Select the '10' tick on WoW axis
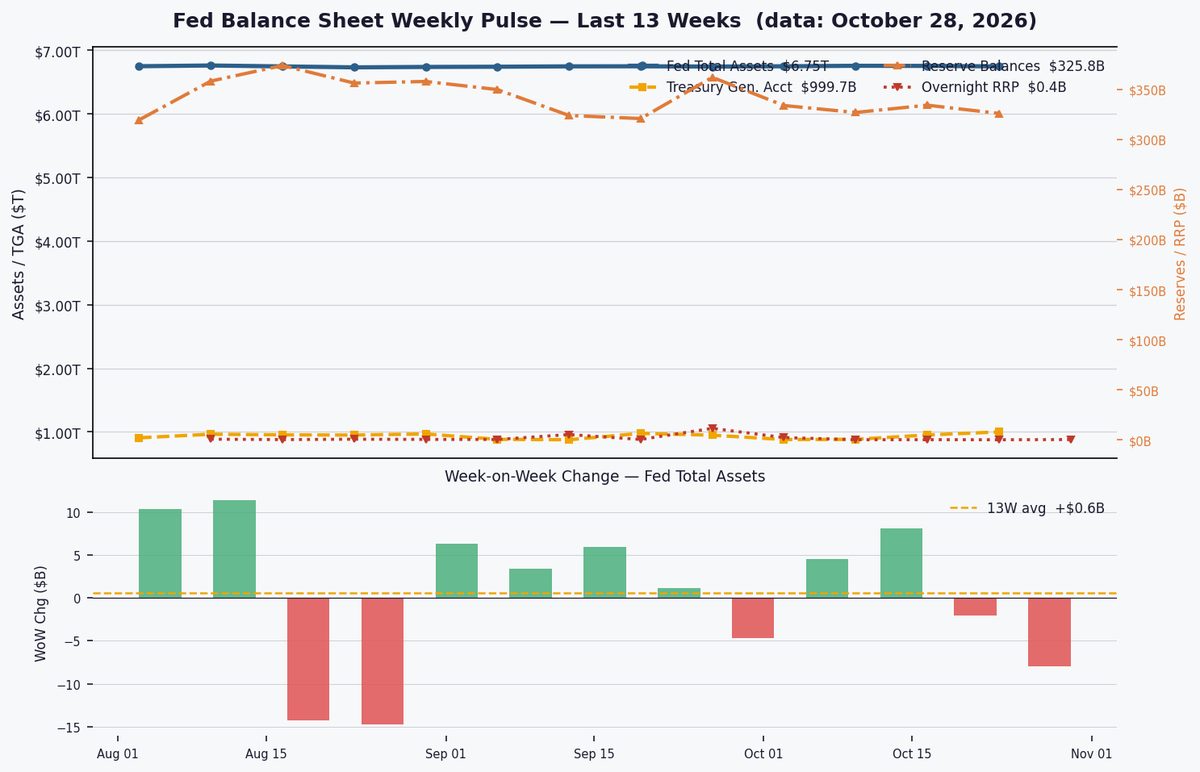Screen dimensions: 1200x772 [74, 513]
